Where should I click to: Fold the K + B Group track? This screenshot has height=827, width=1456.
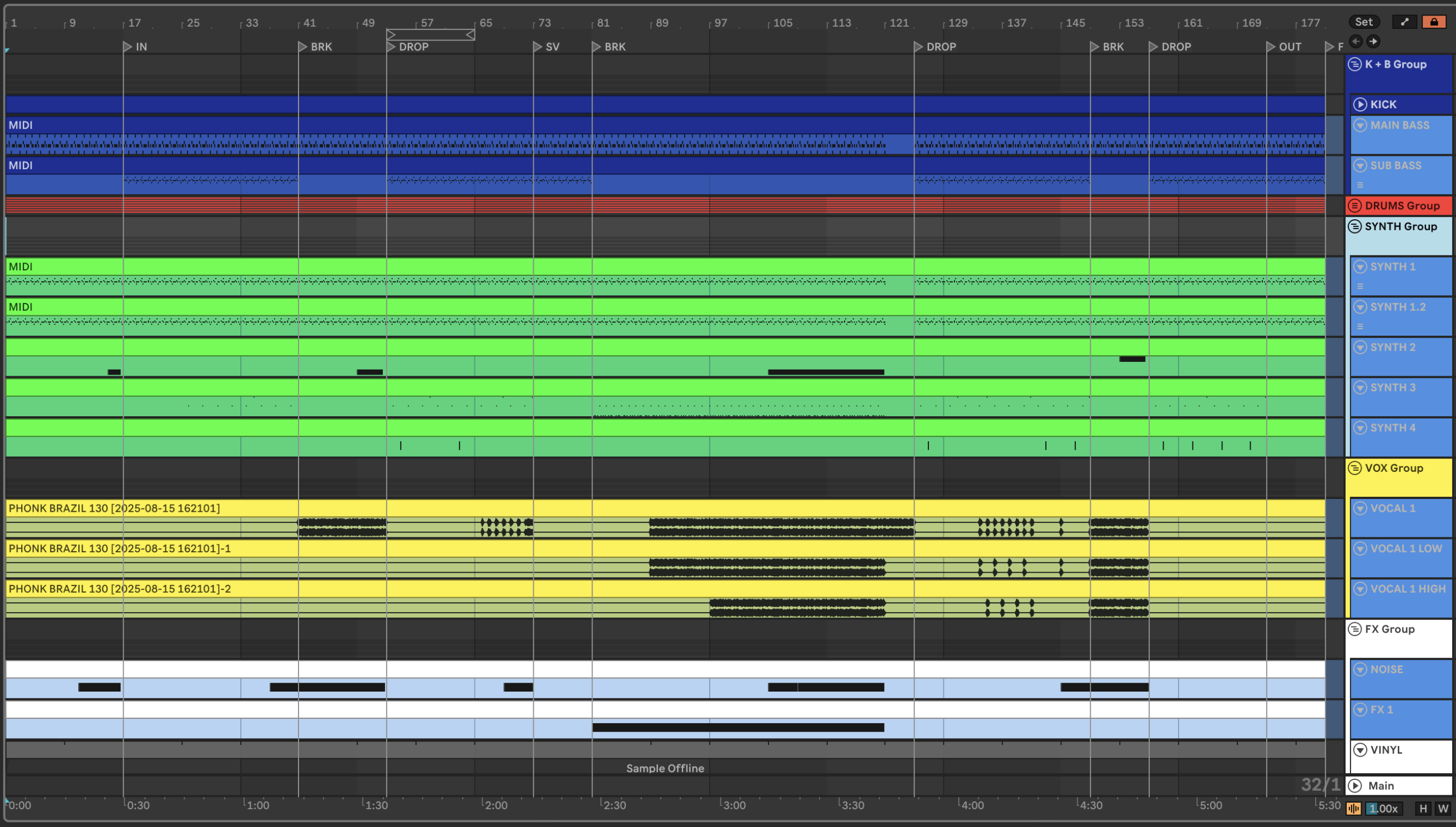1354,64
